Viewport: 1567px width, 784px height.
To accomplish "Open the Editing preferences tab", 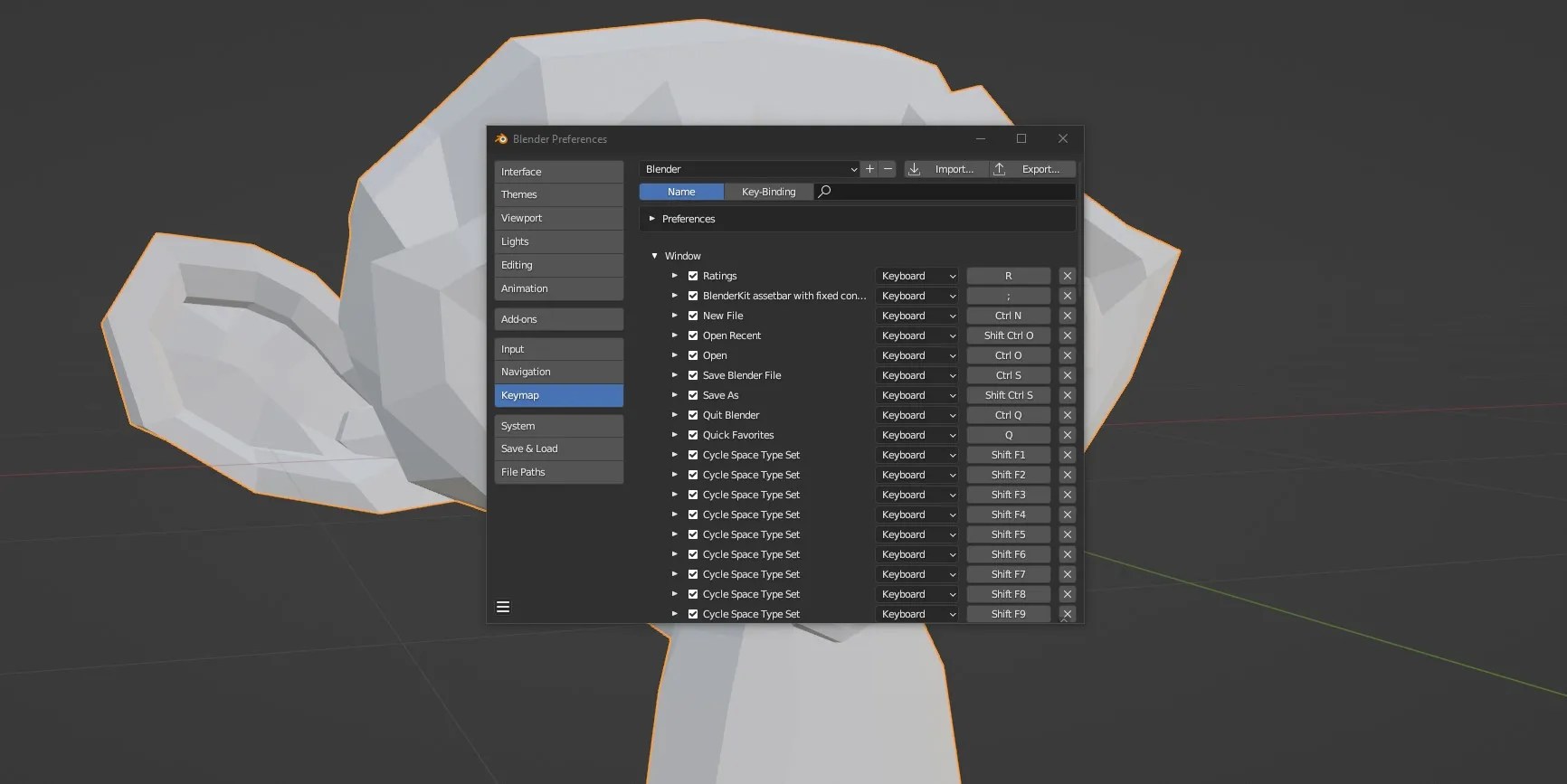I will pyautogui.click(x=559, y=265).
